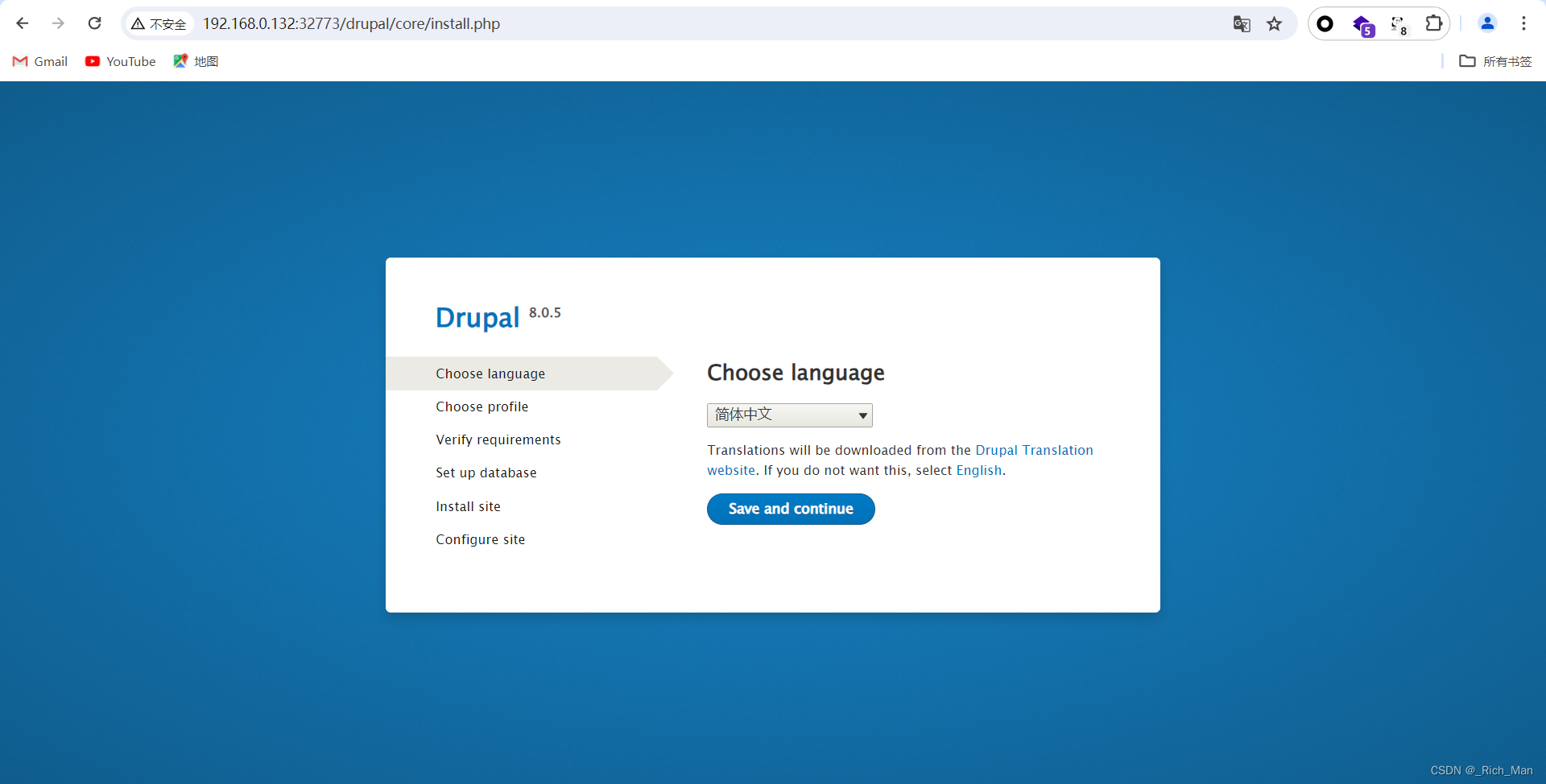Reload the current page
This screenshot has height=784, width=1546.
pos(94,23)
